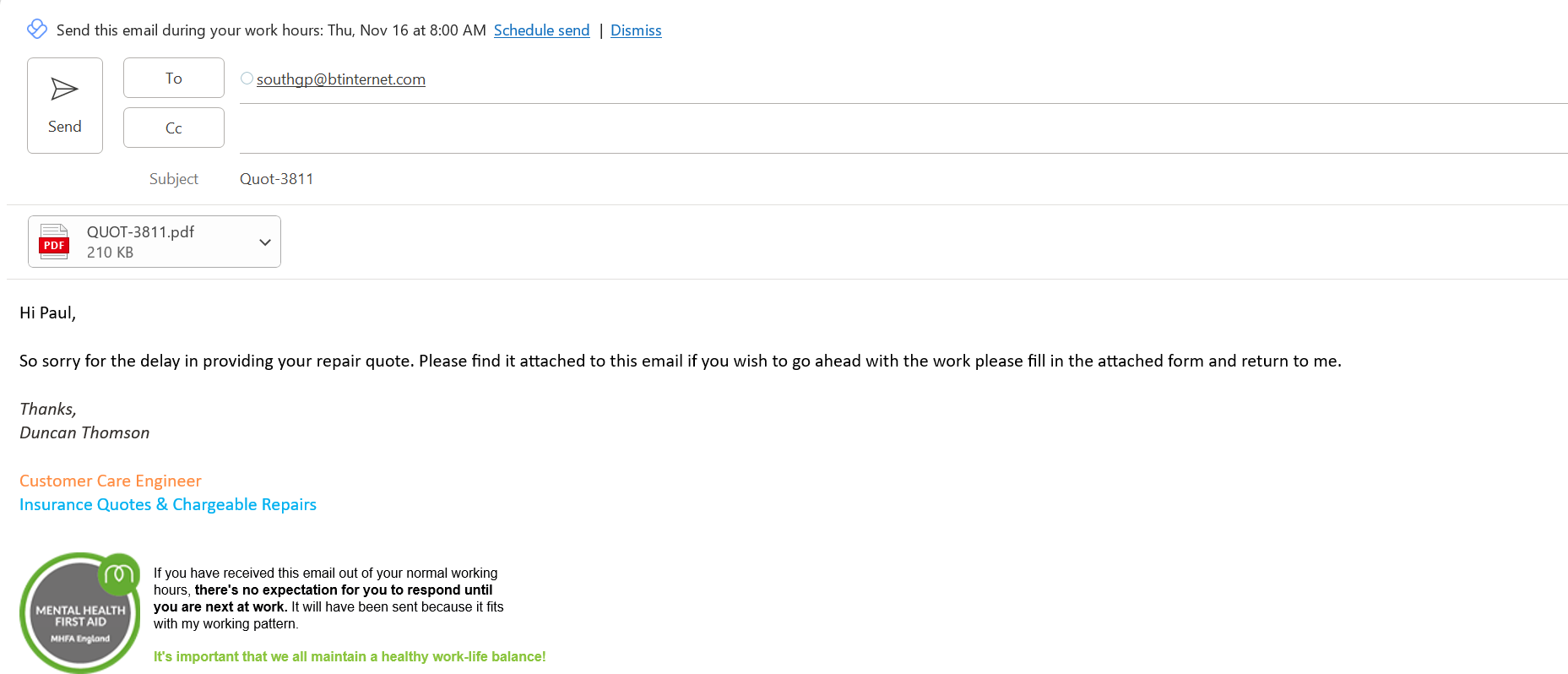Screen dimensions: 1568x674
Task: Open the To recipients picker
Action: [x=173, y=79]
